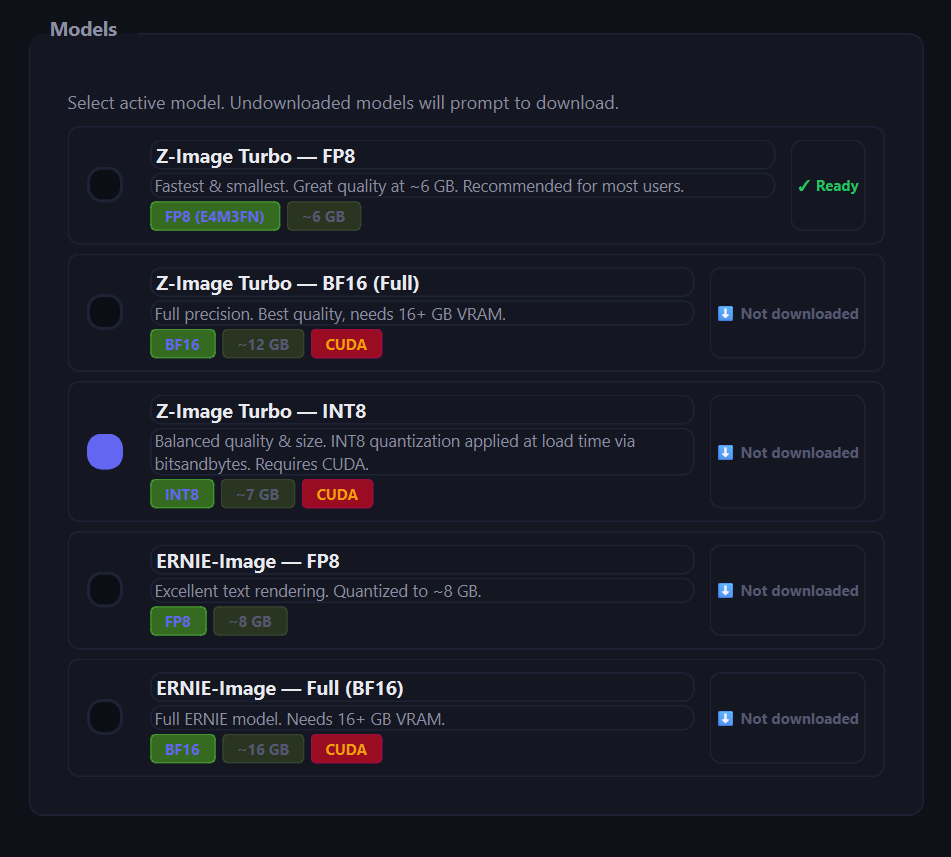Click 'Excellent text rendering' description
The width and height of the screenshot is (951, 857).
tap(318, 591)
